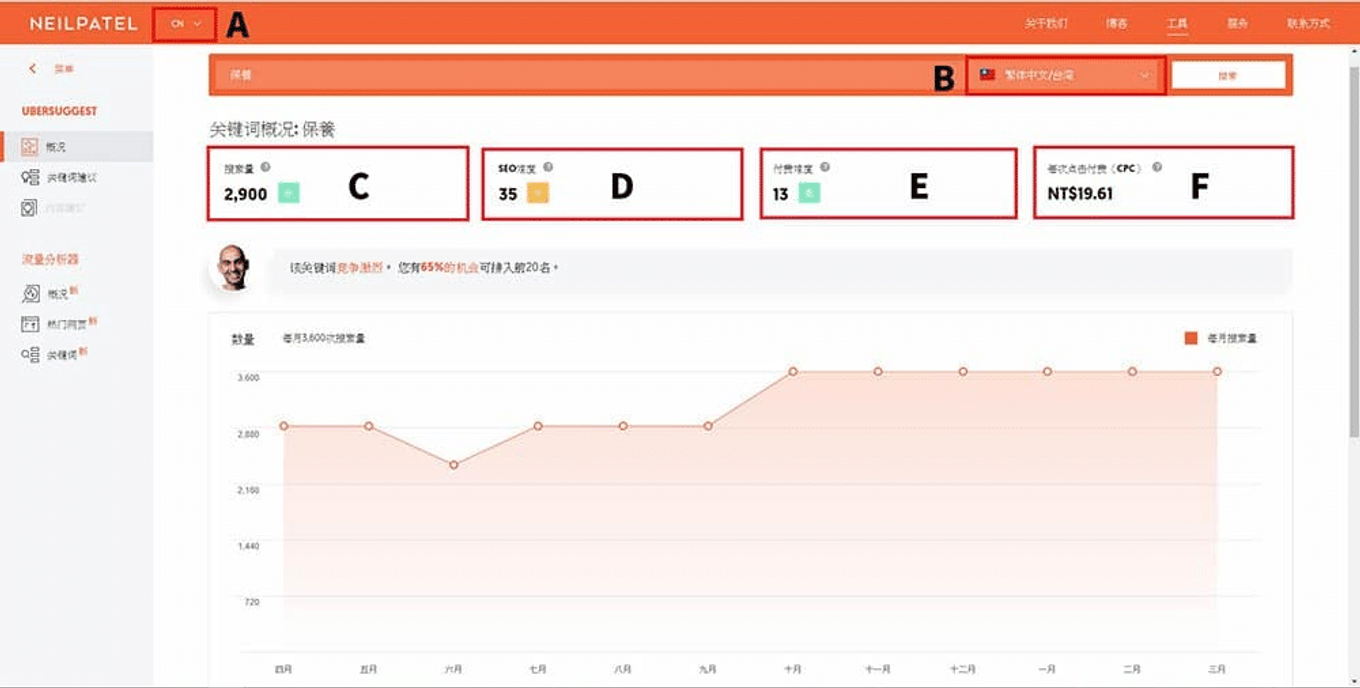Open the CN site language dropdown
This screenshot has width=1360, height=688.
point(185,23)
